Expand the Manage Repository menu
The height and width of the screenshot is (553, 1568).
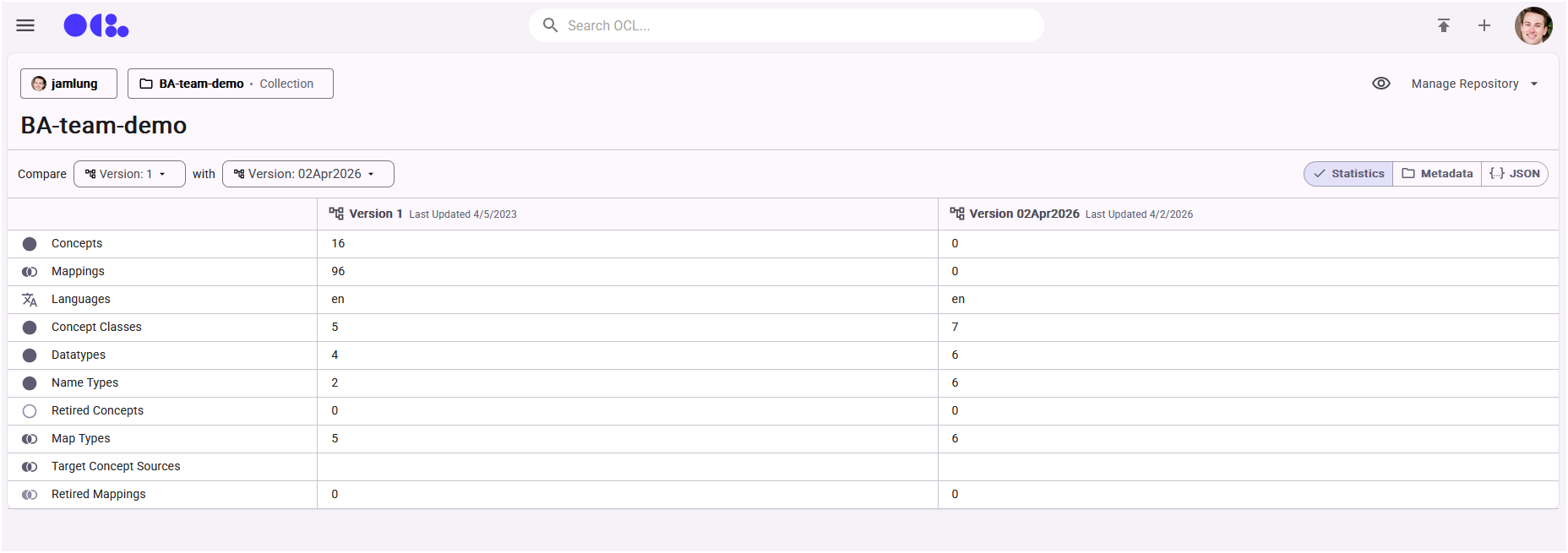1474,84
